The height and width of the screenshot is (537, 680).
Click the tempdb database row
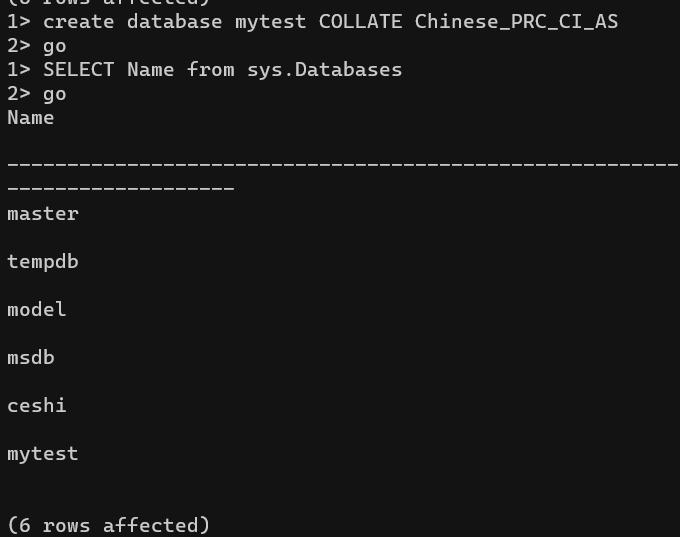[43, 262]
